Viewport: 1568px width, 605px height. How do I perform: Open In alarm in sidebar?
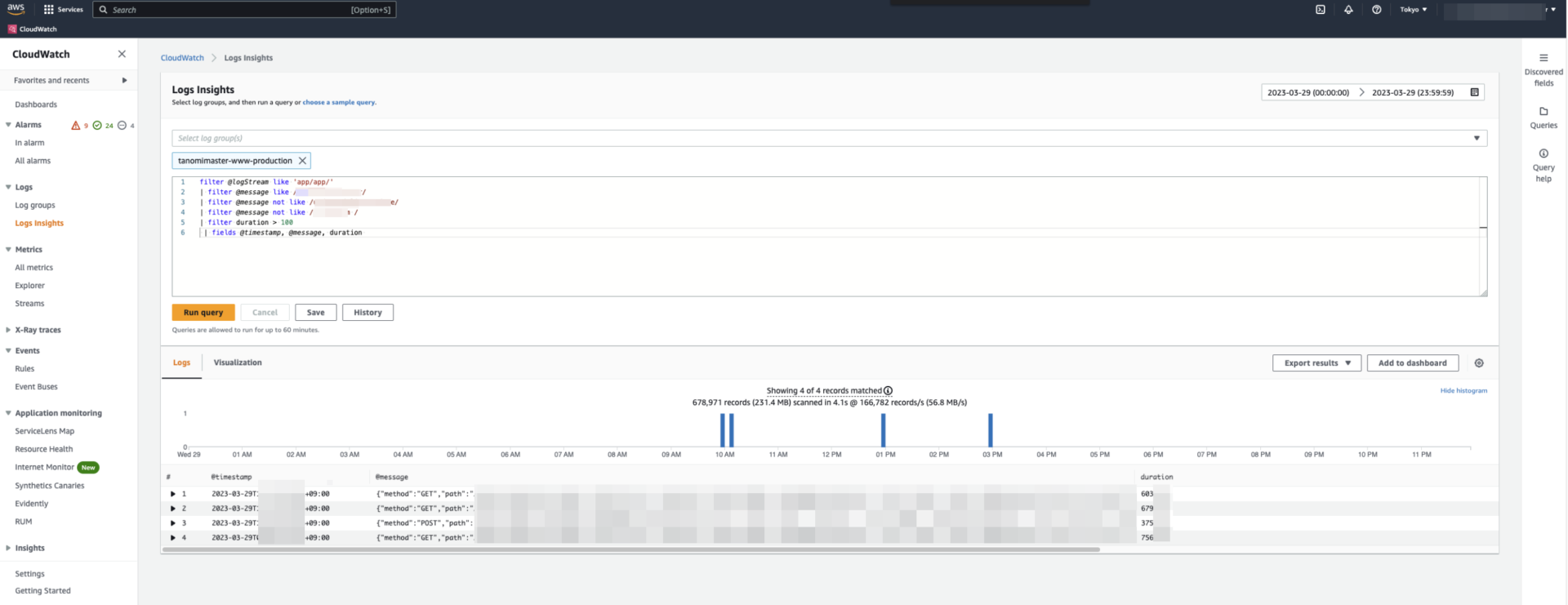29,143
